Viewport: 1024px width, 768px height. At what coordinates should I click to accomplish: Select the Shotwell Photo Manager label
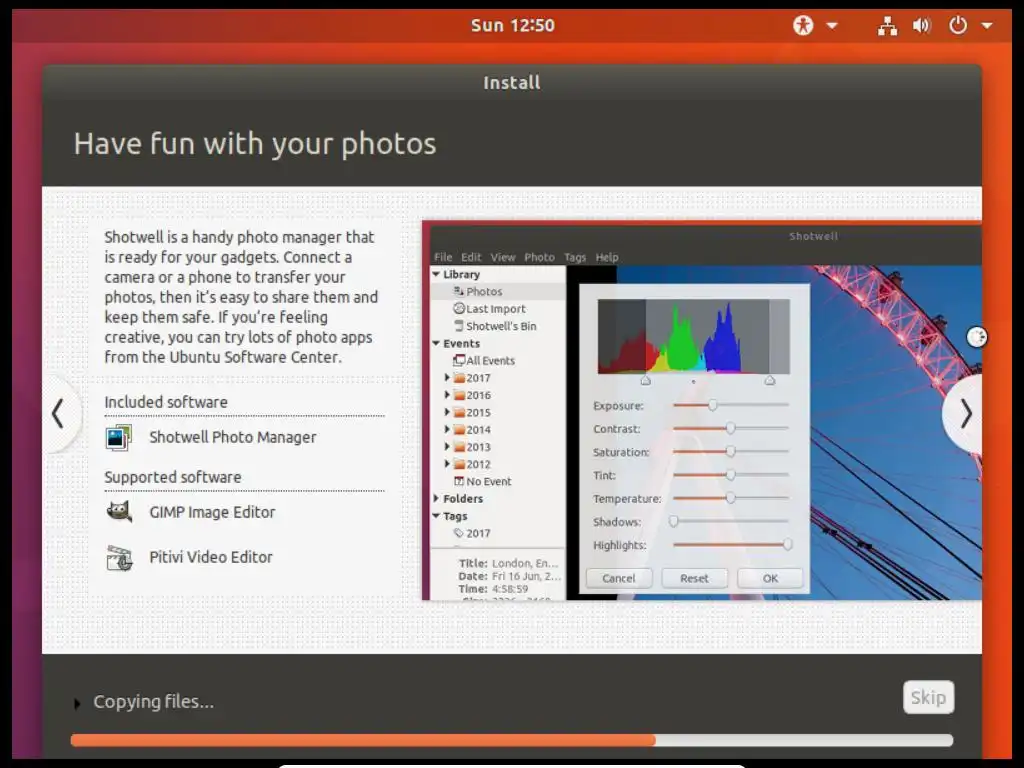point(232,438)
